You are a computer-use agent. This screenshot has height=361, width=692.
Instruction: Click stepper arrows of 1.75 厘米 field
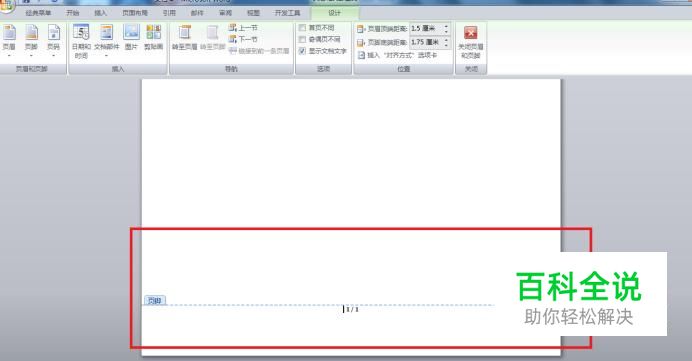(446, 43)
